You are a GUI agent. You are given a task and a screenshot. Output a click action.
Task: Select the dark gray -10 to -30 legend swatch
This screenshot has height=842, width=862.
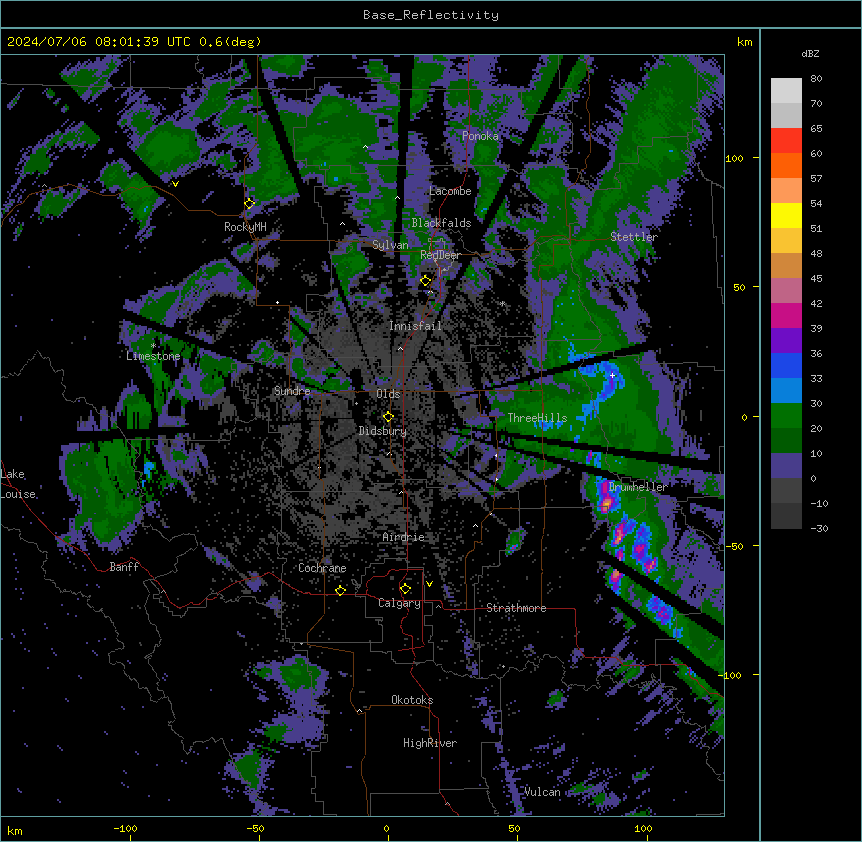coord(786,516)
